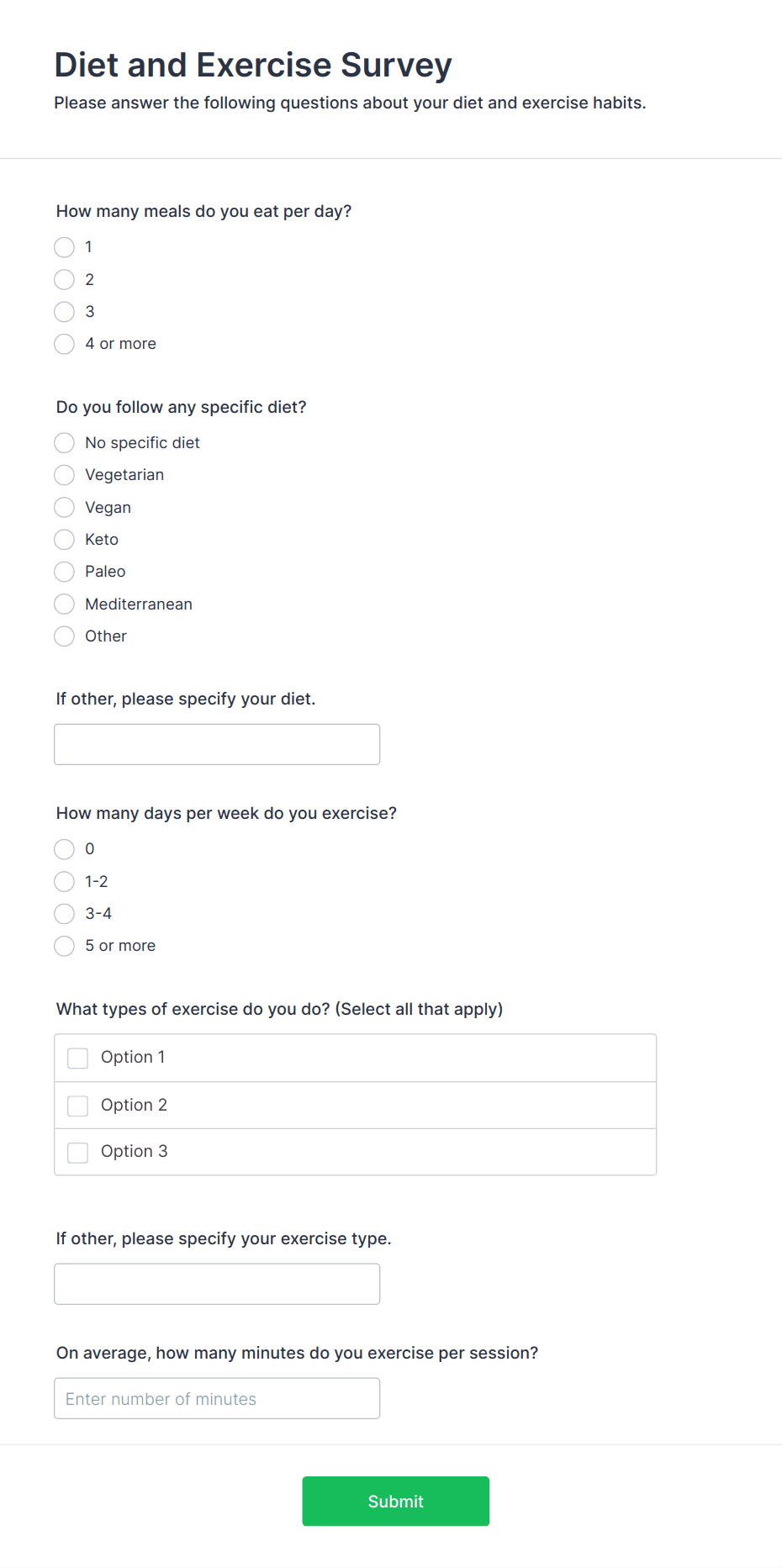Screen dimensions: 782x1568
Task: Click the specify your diet text field
Action: point(217,745)
